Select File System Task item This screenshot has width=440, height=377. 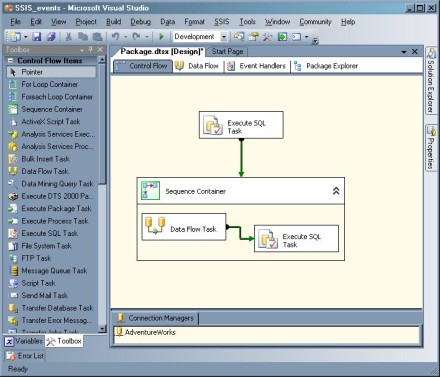46,246
